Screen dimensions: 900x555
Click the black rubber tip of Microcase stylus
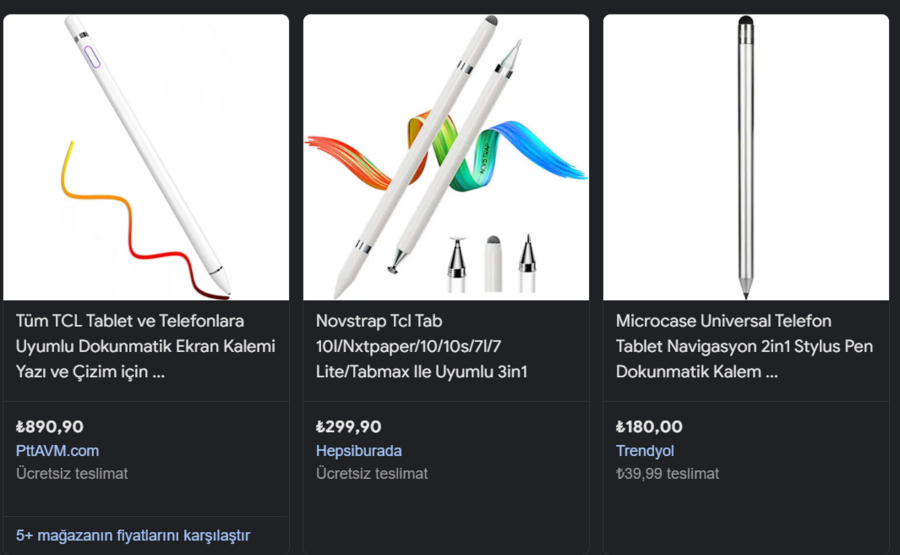tap(746, 22)
